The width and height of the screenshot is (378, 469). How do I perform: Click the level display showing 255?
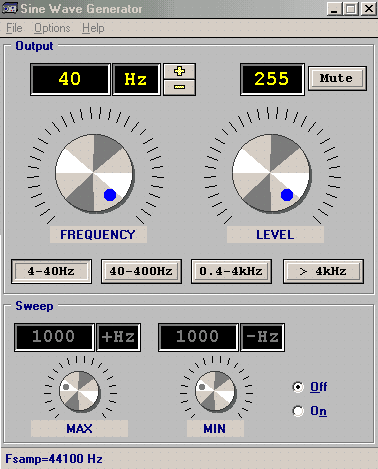(x=272, y=79)
